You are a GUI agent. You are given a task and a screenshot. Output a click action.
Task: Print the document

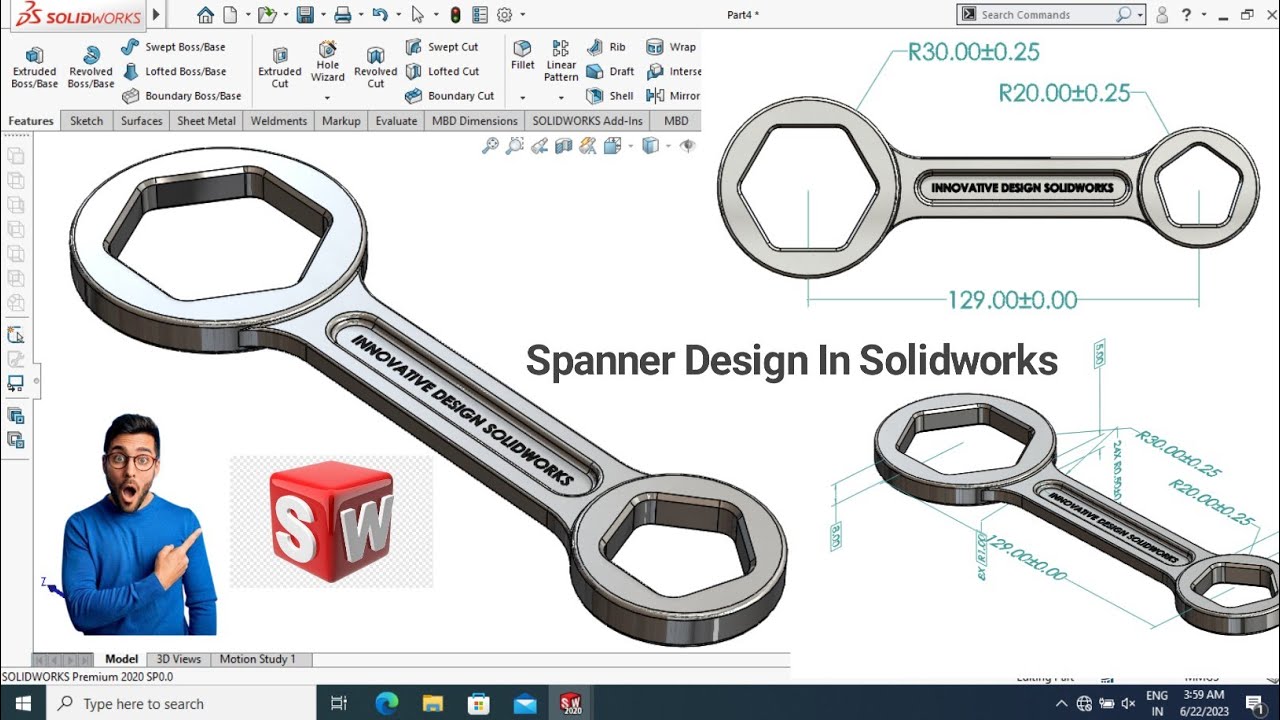tap(343, 15)
